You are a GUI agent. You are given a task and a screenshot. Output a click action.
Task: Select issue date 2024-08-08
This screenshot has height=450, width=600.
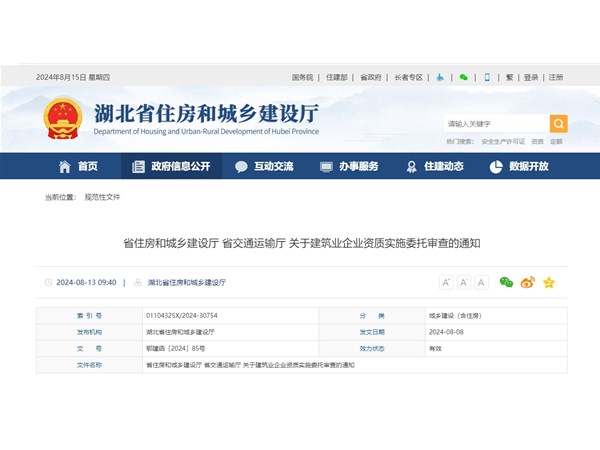446,332
